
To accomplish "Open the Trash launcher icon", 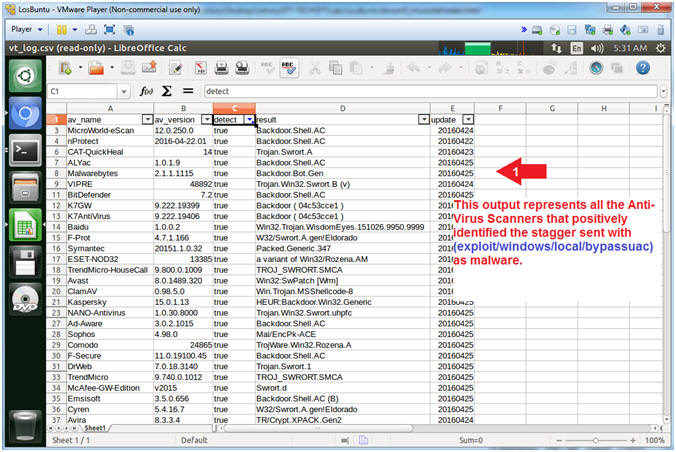I will pyautogui.click(x=25, y=426).
